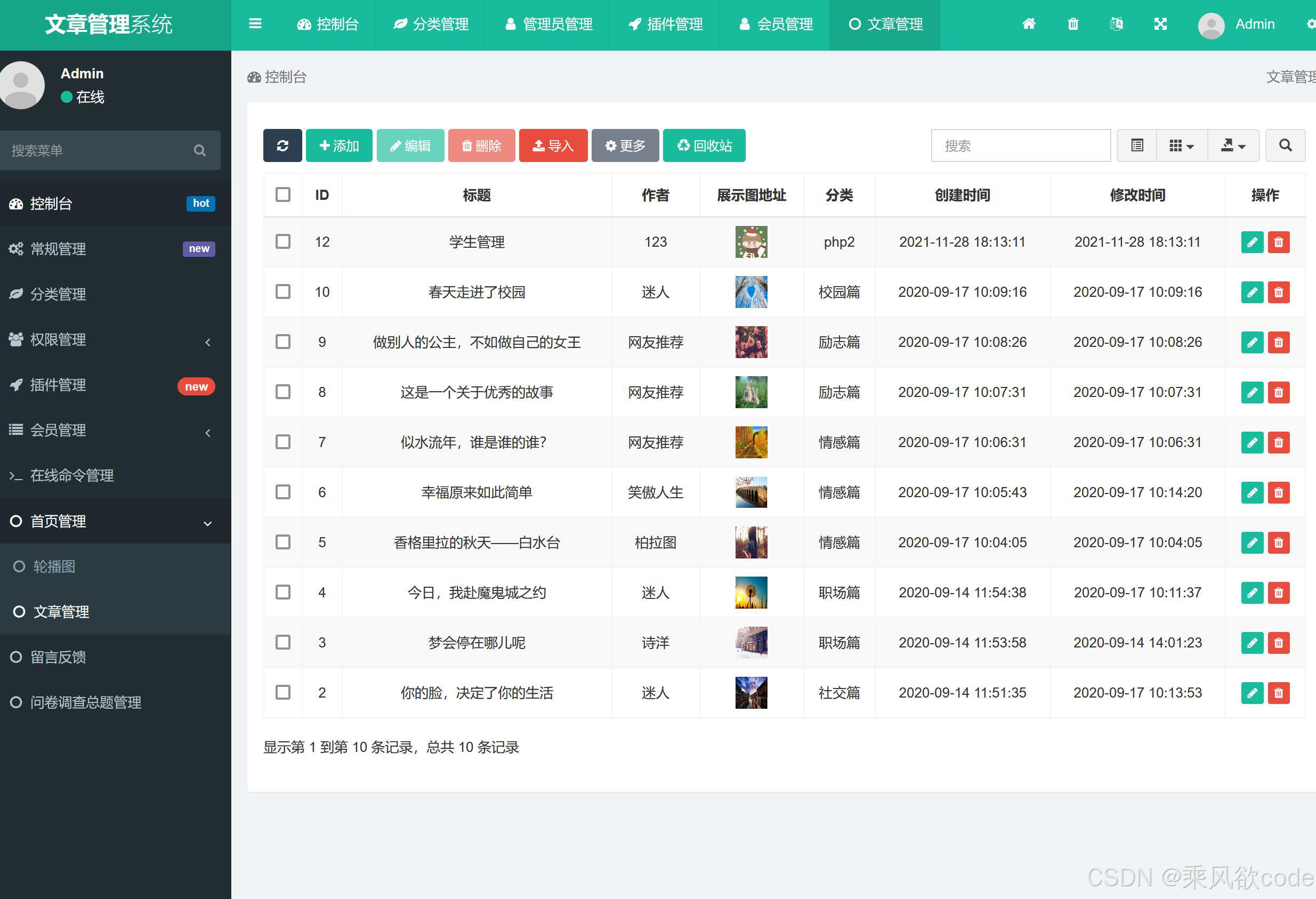
Task: Click the home icon in the top navbar
Action: [1029, 25]
